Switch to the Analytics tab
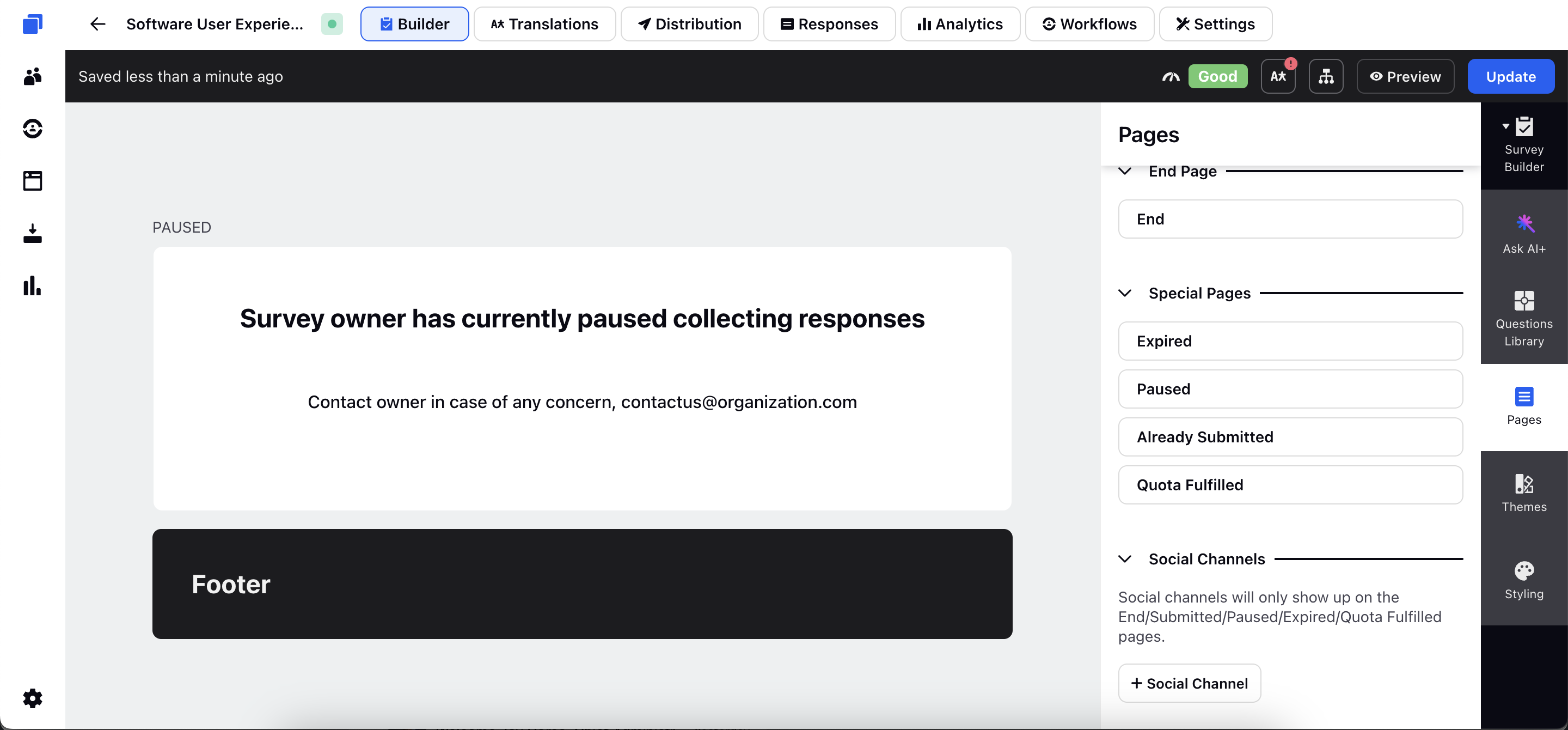Screen dimensions: 1568x730 click(960, 25)
